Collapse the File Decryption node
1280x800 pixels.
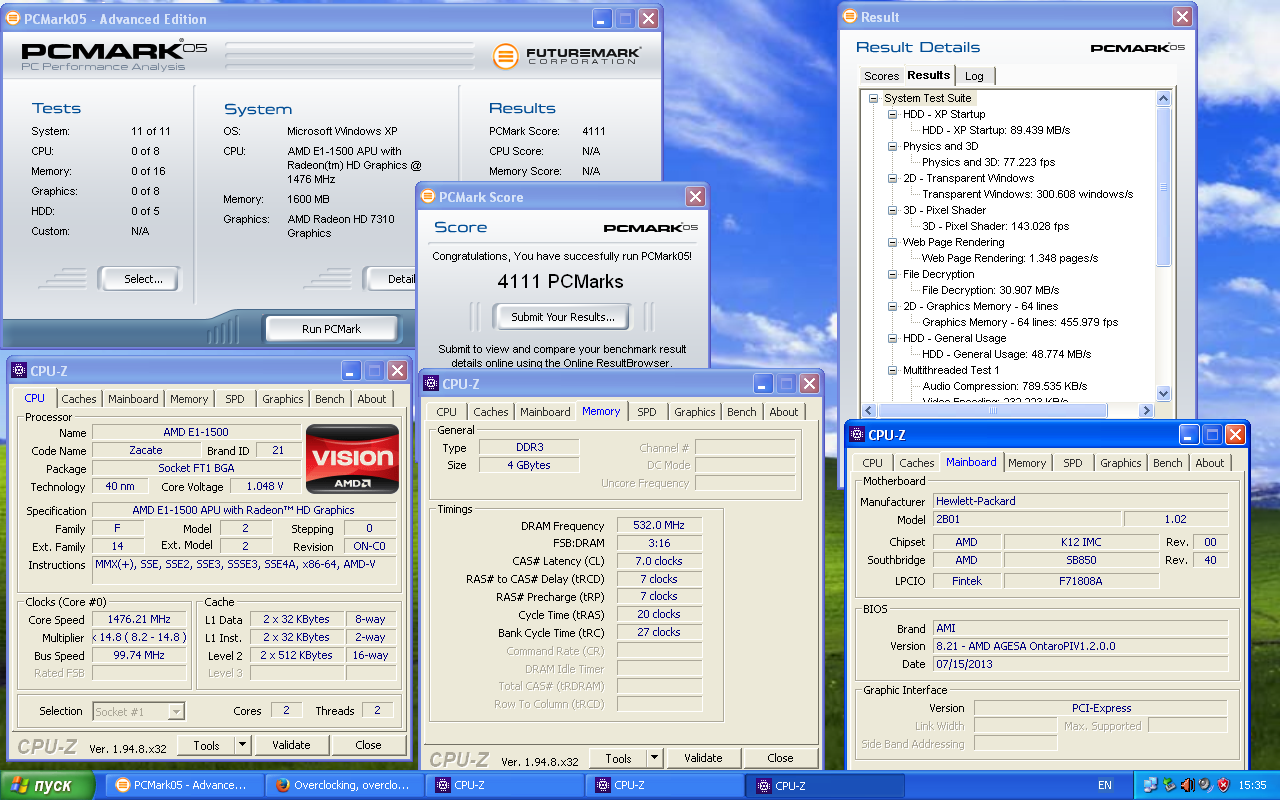[x=893, y=274]
